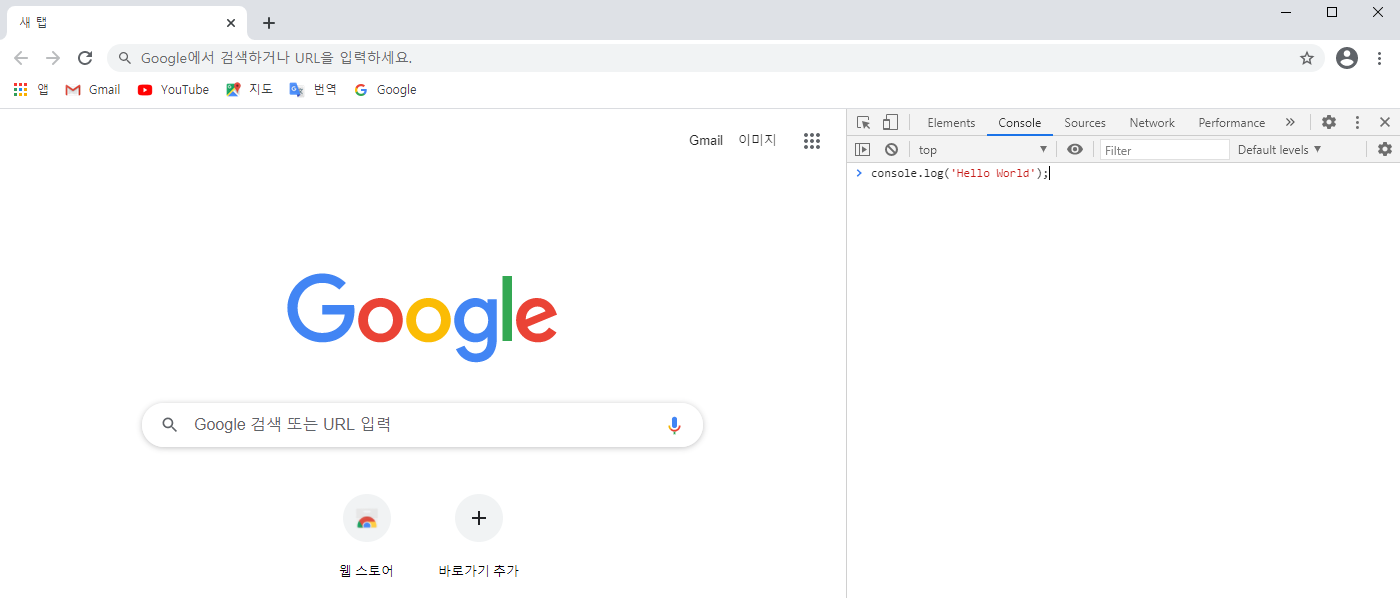Open the 웹 스토어 shortcut
Viewport: 1400px width, 598px height.
pos(367,538)
